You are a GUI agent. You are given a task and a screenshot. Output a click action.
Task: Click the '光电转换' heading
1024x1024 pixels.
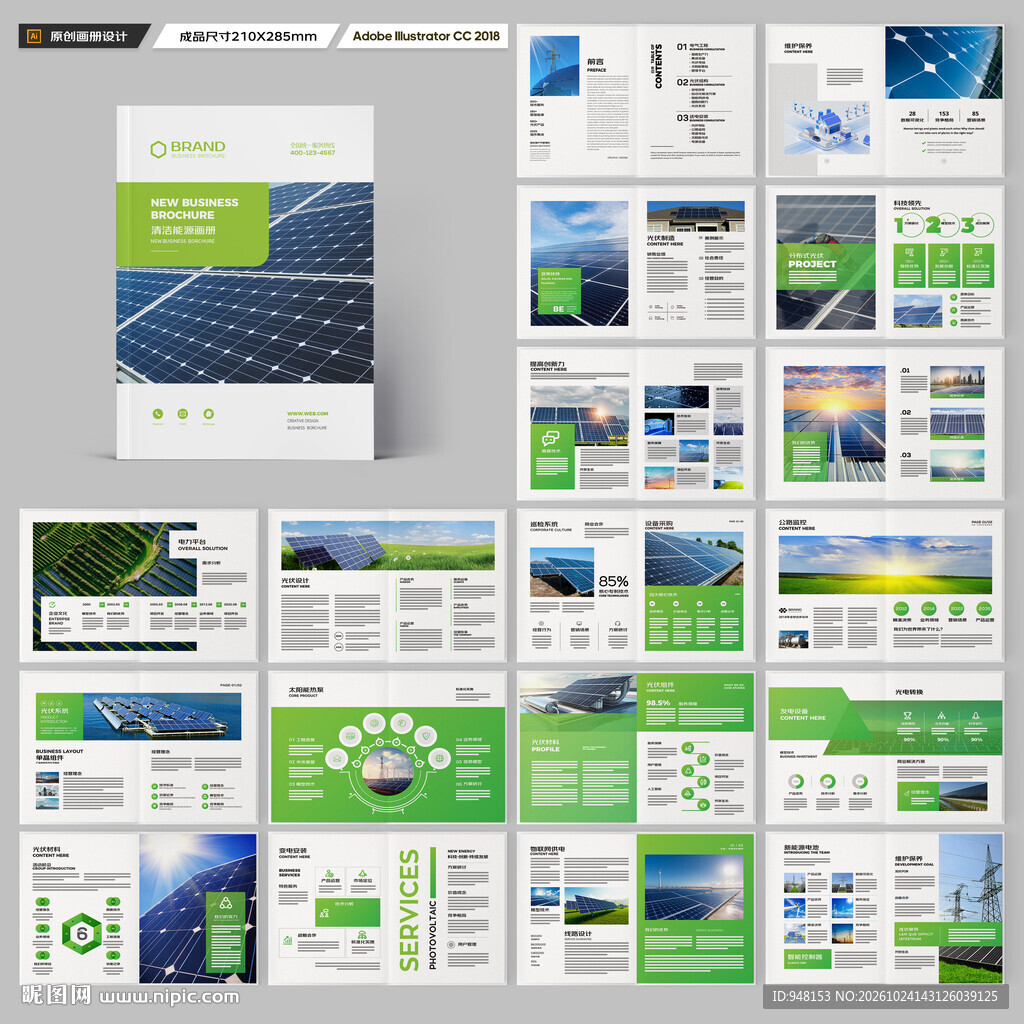pyautogui.click(x=908, y=692)
